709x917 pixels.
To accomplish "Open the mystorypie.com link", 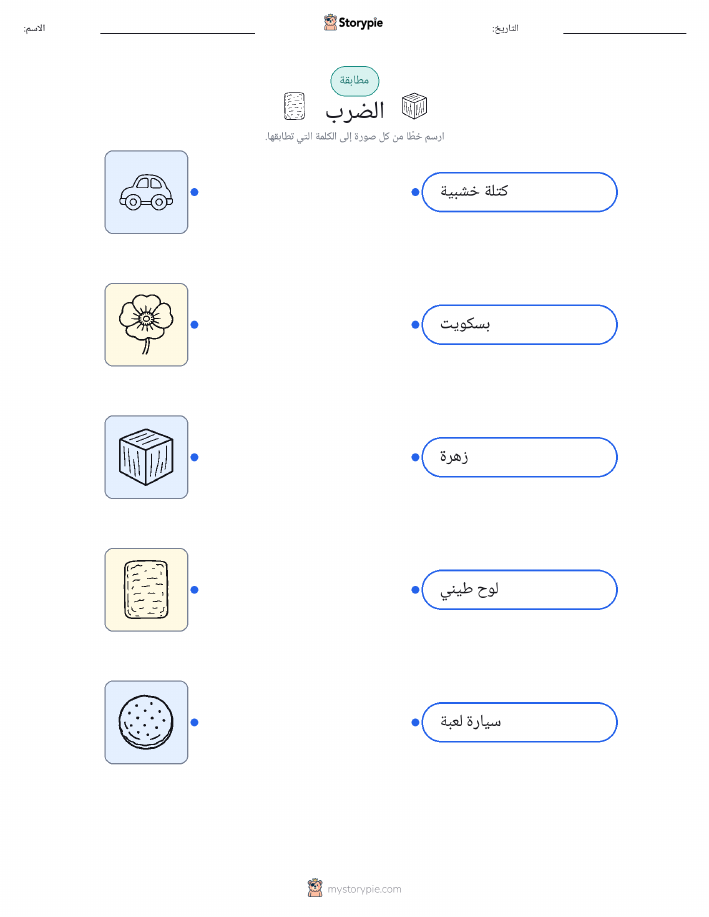I will pos(364,889).
